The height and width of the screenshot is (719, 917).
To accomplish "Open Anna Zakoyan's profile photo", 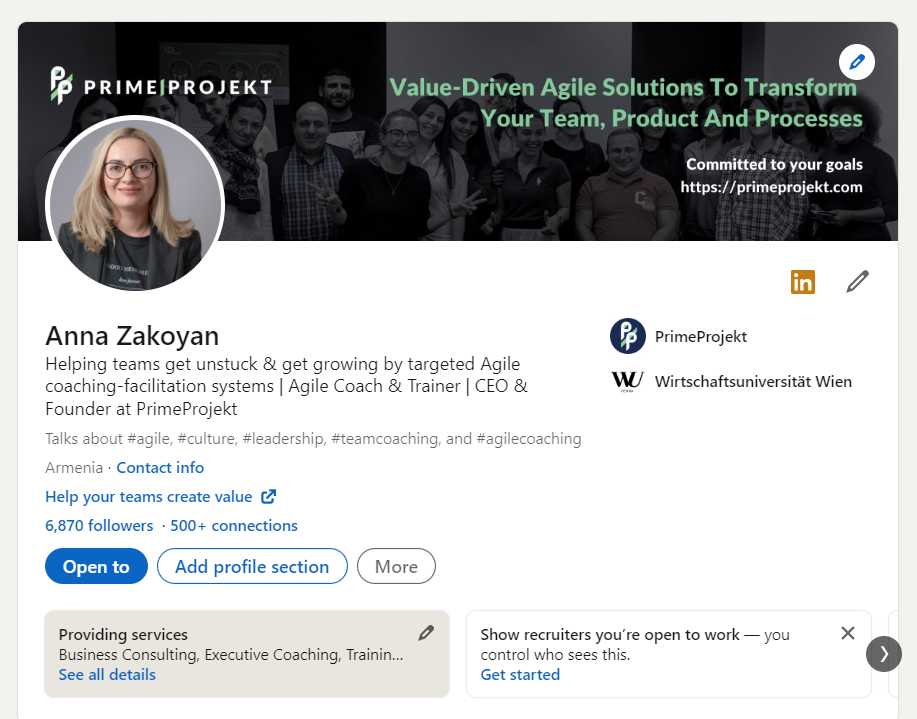I will (x=135, y=204).
